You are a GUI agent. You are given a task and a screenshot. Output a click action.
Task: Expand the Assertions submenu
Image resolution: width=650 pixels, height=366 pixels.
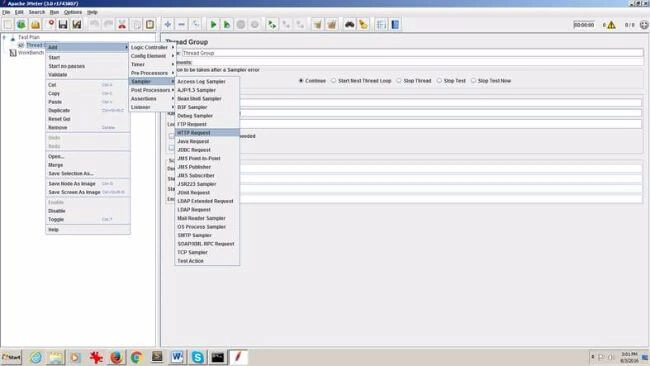152,99
